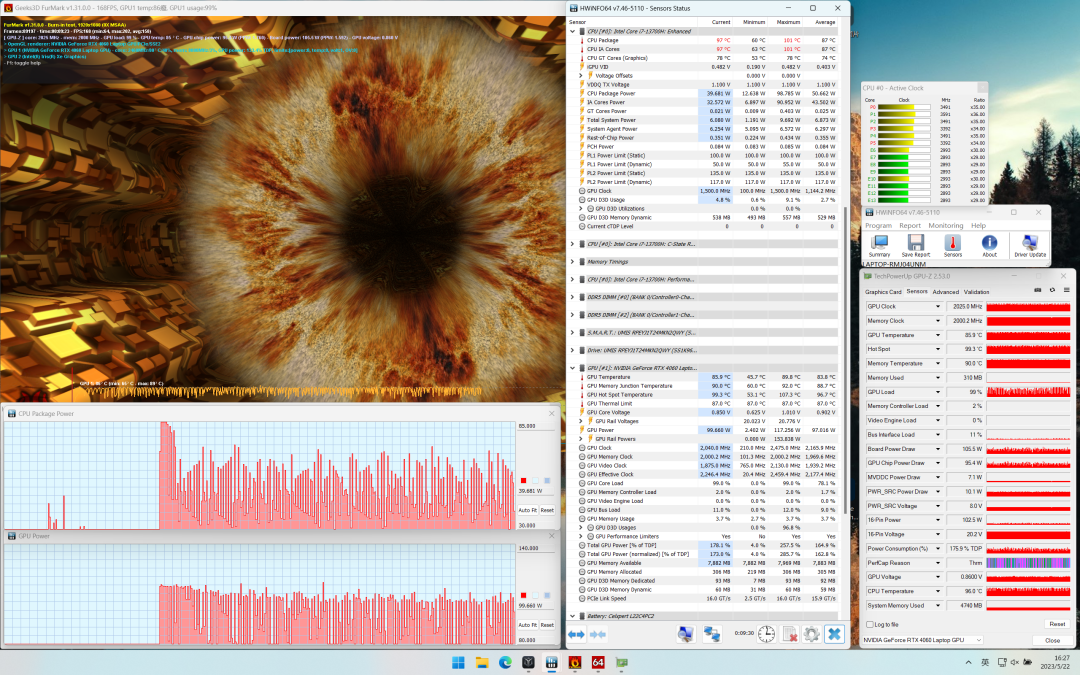Click Auto Fit on CPU Package Power graph
Image resolution: width=1080 pixels, height=675 pixels.
(x=526, y=510)
